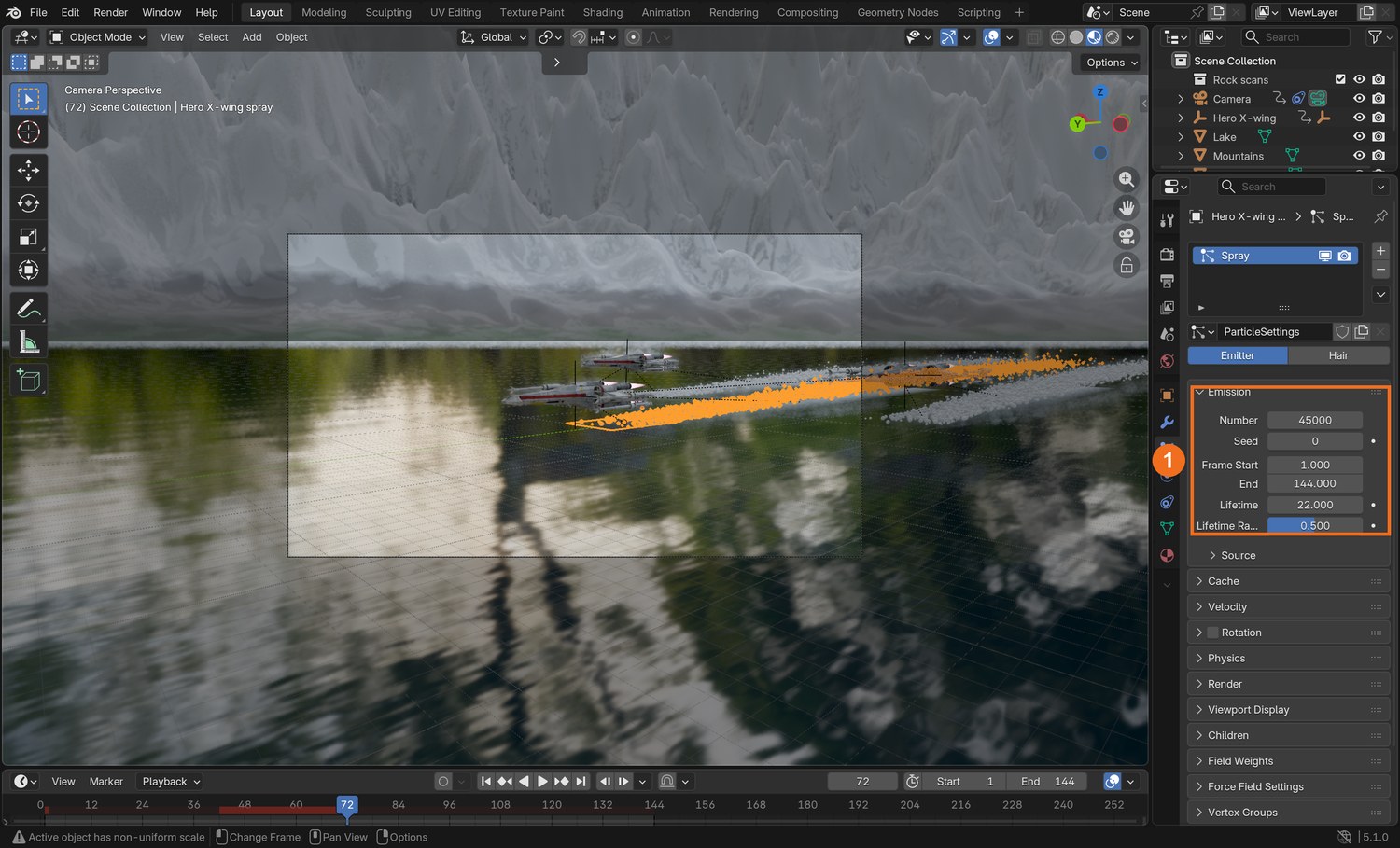1400x848 pixels.
Task: Open the Render menu
Action: coord(110,12)
